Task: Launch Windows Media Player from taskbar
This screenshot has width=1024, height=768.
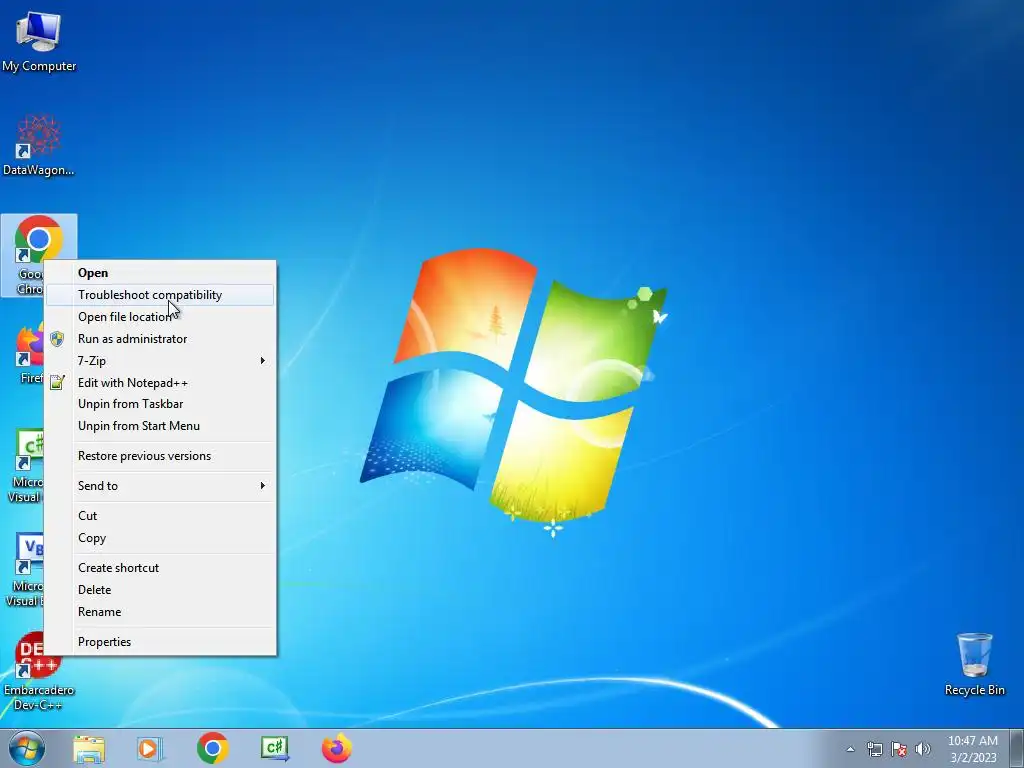Action: tap(150, 748)
